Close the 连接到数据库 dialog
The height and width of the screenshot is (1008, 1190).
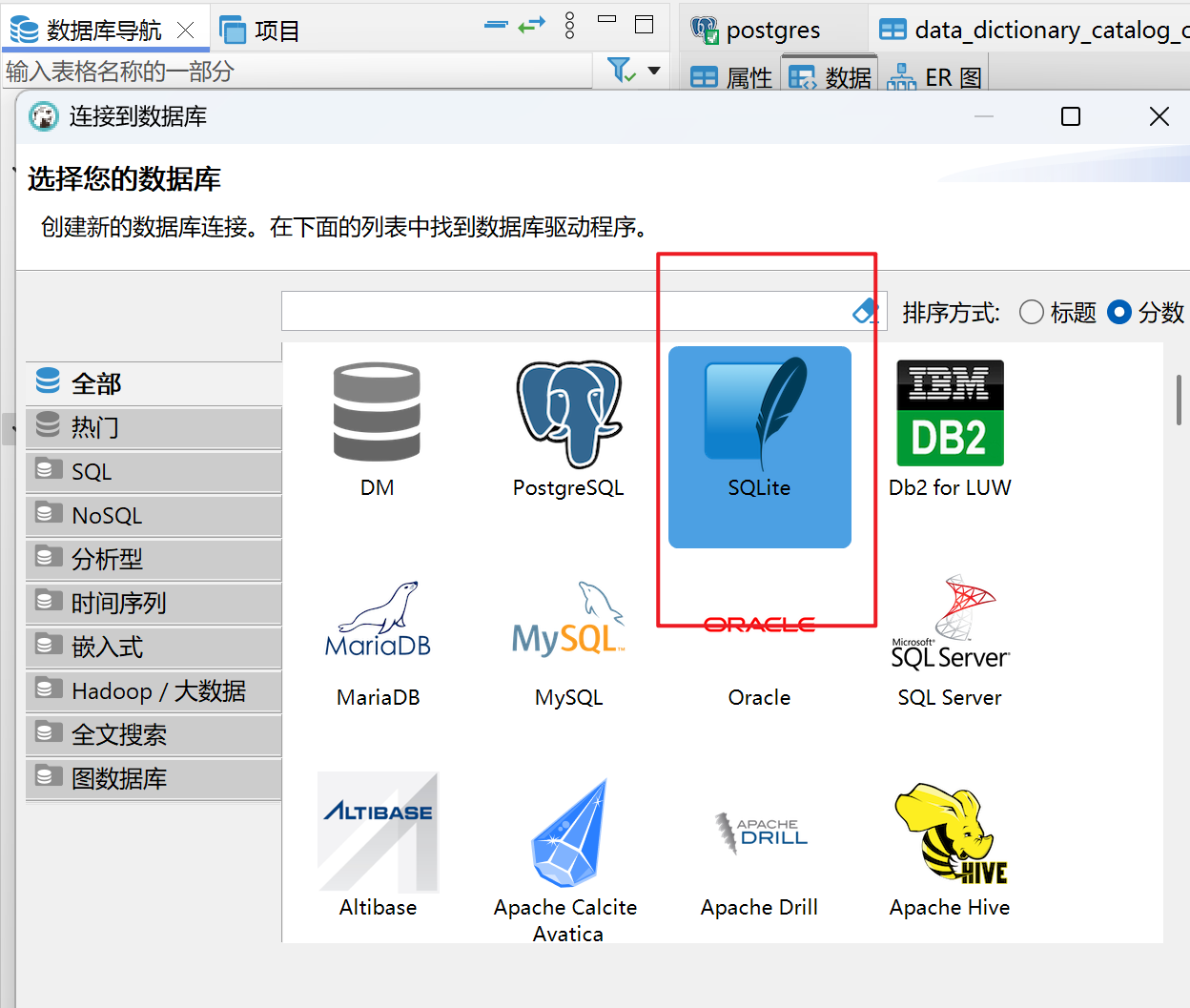1159,116
